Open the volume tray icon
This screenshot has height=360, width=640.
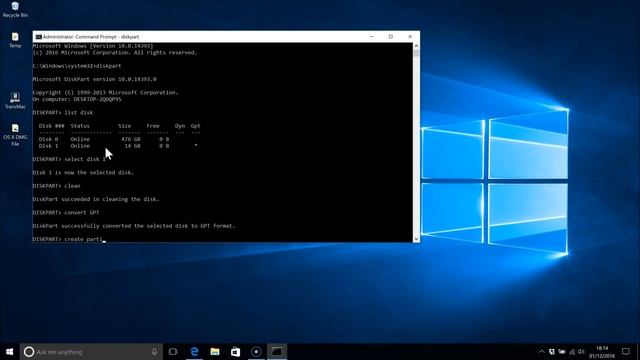click(x=582, y=351)
